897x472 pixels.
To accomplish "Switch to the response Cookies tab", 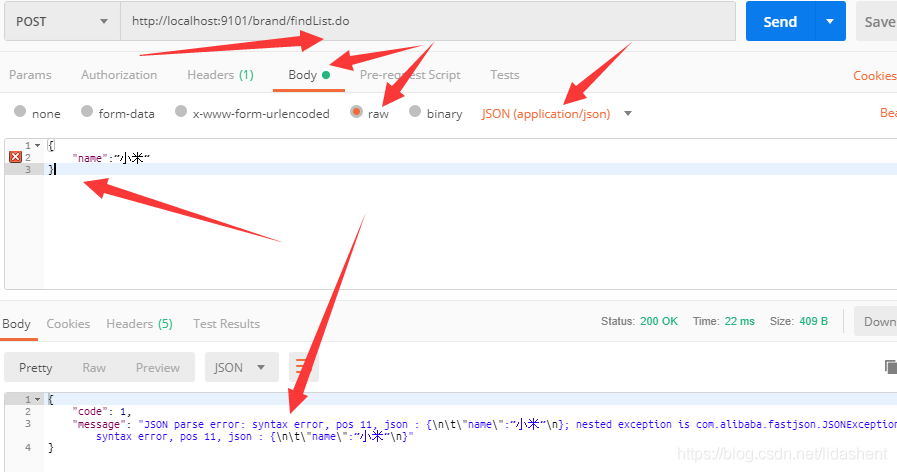I will click(x=68, y=324).
